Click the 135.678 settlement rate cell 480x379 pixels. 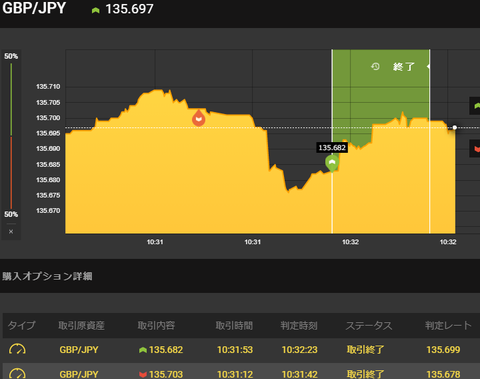tap(443, 374)
